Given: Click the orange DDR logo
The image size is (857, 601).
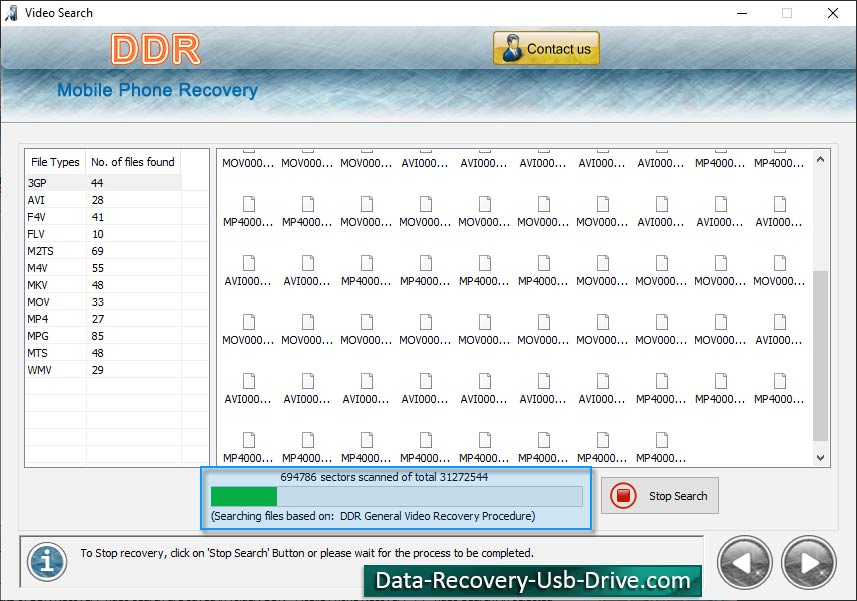Looking at the screenshot, I should (x=156, y=49).
